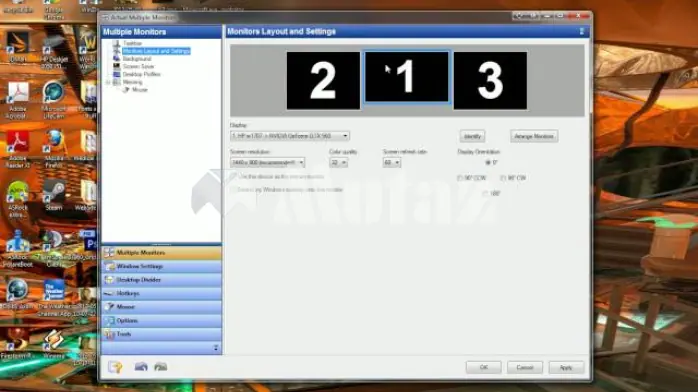The image size is (698, 392).
Task: Click the Desktop Profiles item icon in tree
Action: pos(117,74)
